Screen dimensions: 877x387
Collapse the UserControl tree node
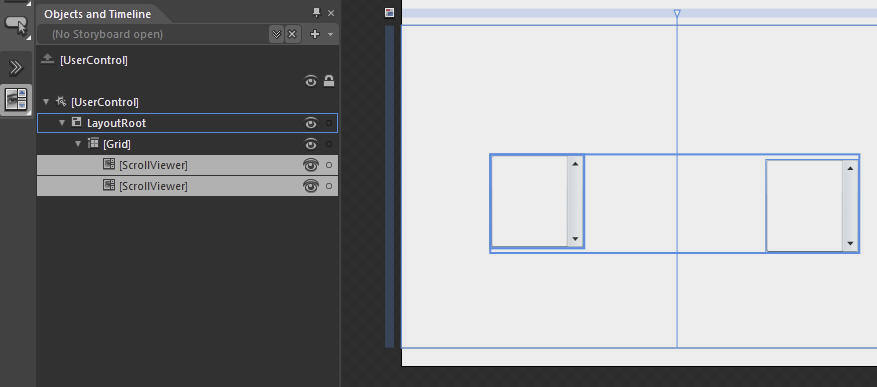click(x=46, y=102)
